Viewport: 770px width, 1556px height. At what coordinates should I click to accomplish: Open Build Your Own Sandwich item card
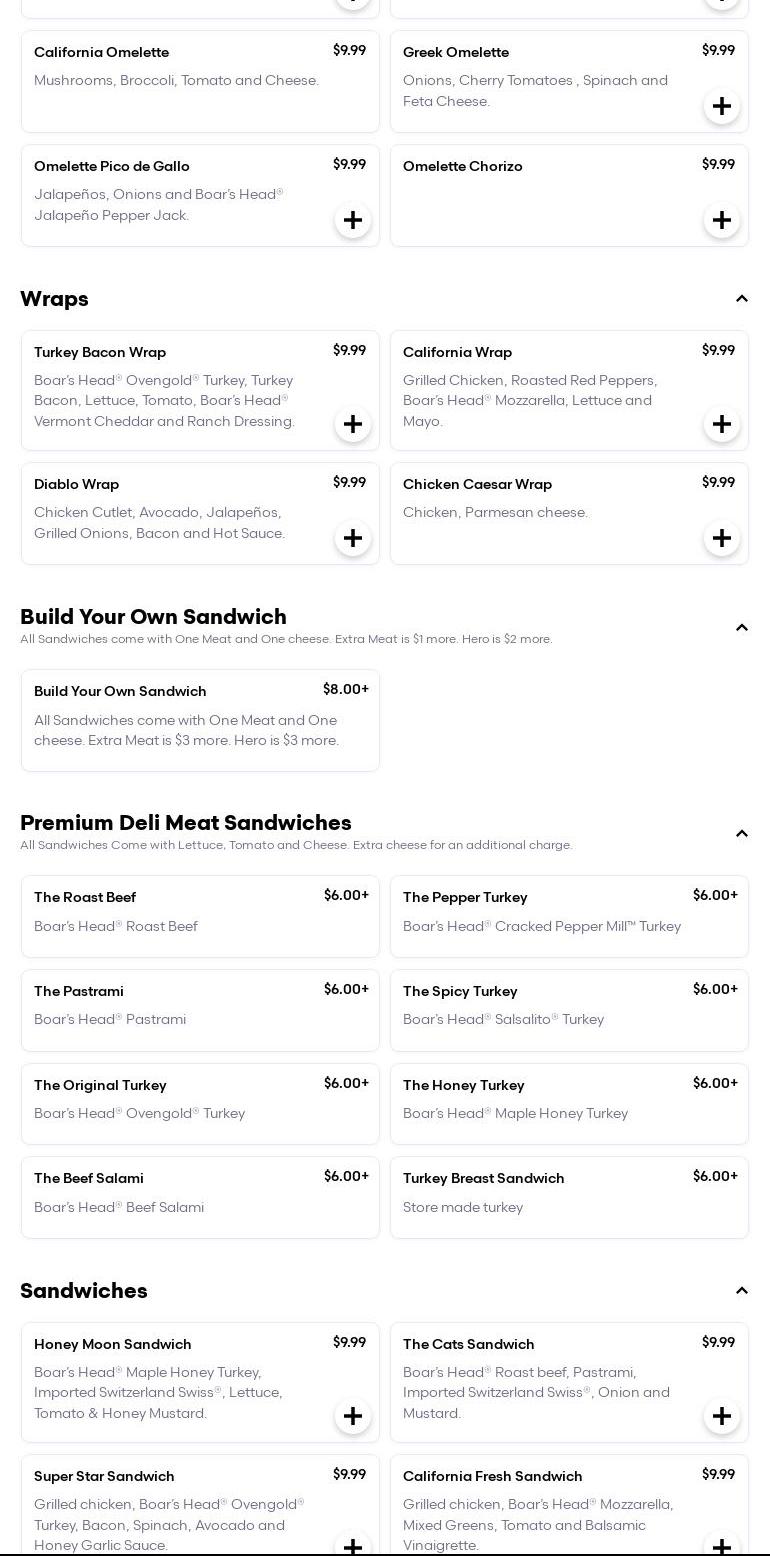coord(200,720)
